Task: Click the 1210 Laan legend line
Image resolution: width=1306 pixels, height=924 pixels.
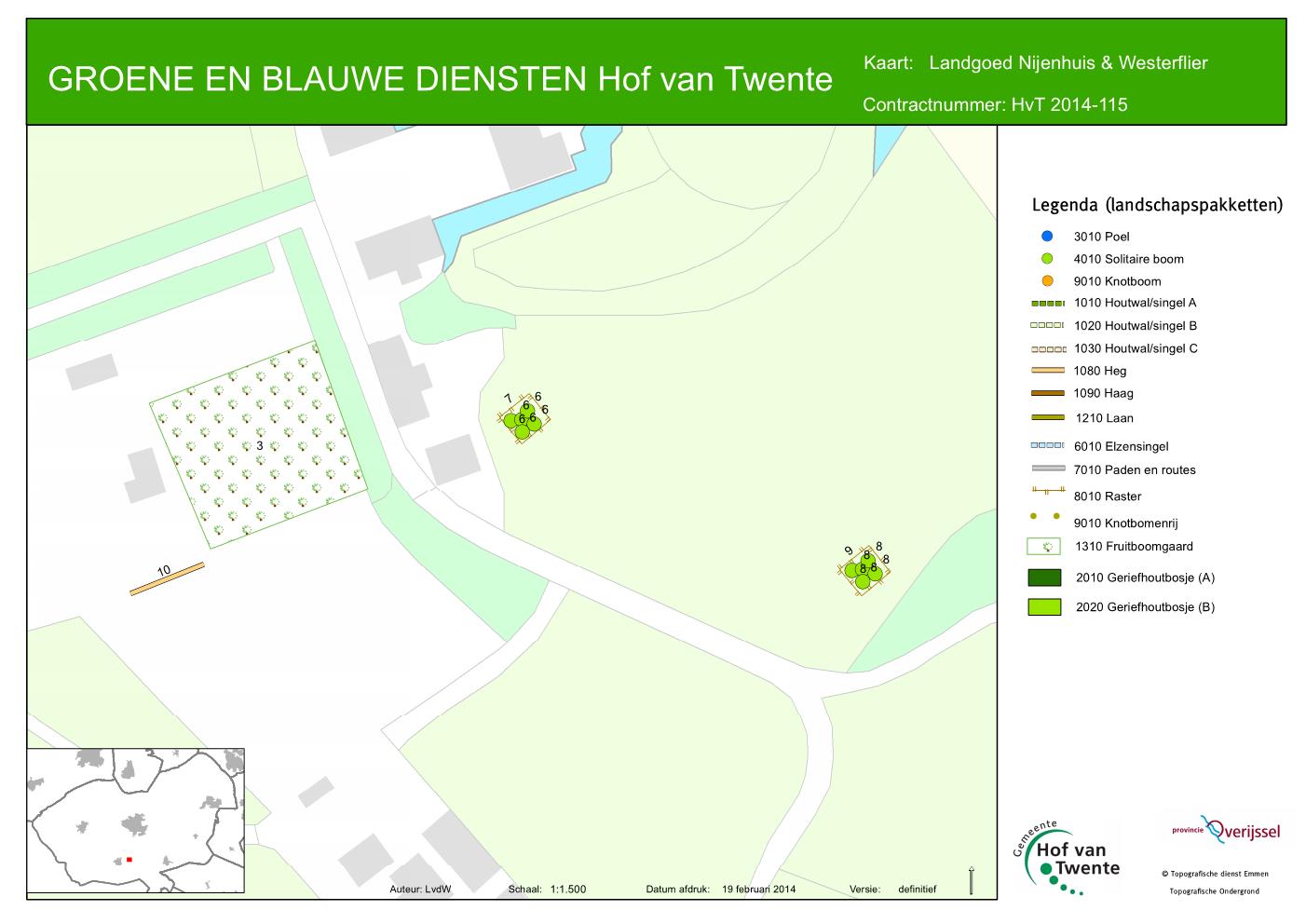Action: coord(1047,417)
